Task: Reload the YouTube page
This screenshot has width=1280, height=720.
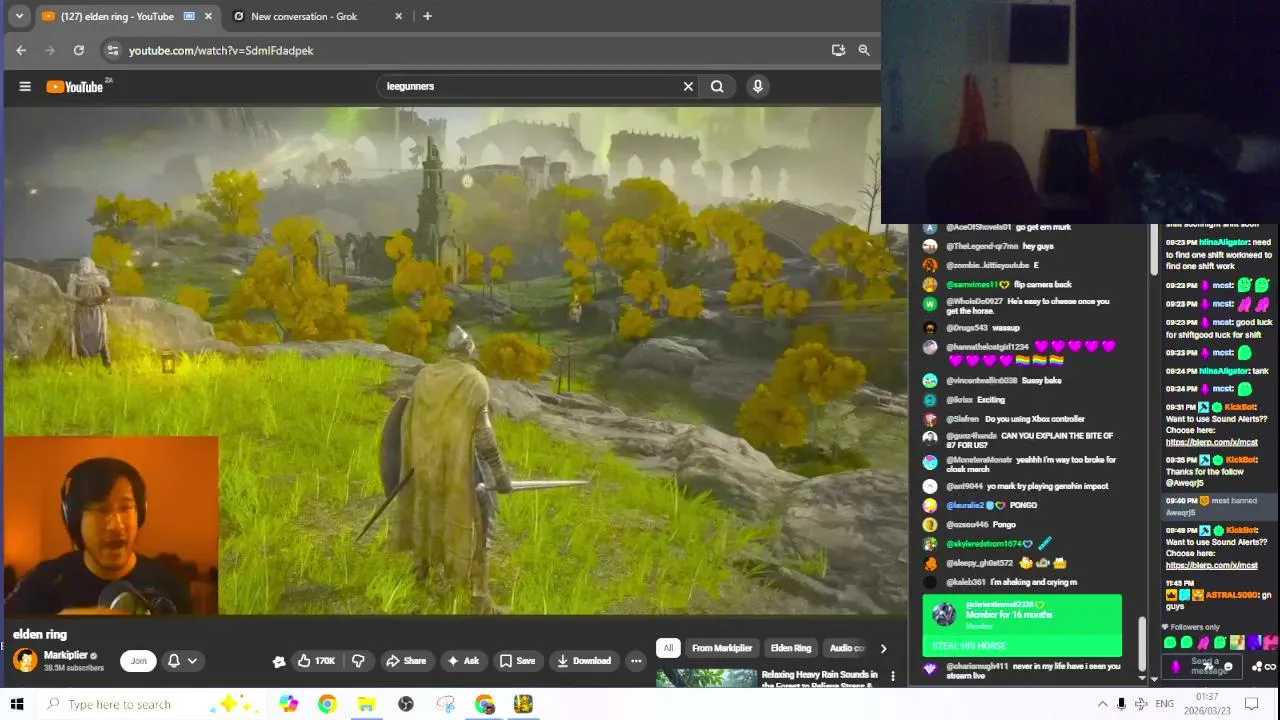Action: tap(79, 50)
